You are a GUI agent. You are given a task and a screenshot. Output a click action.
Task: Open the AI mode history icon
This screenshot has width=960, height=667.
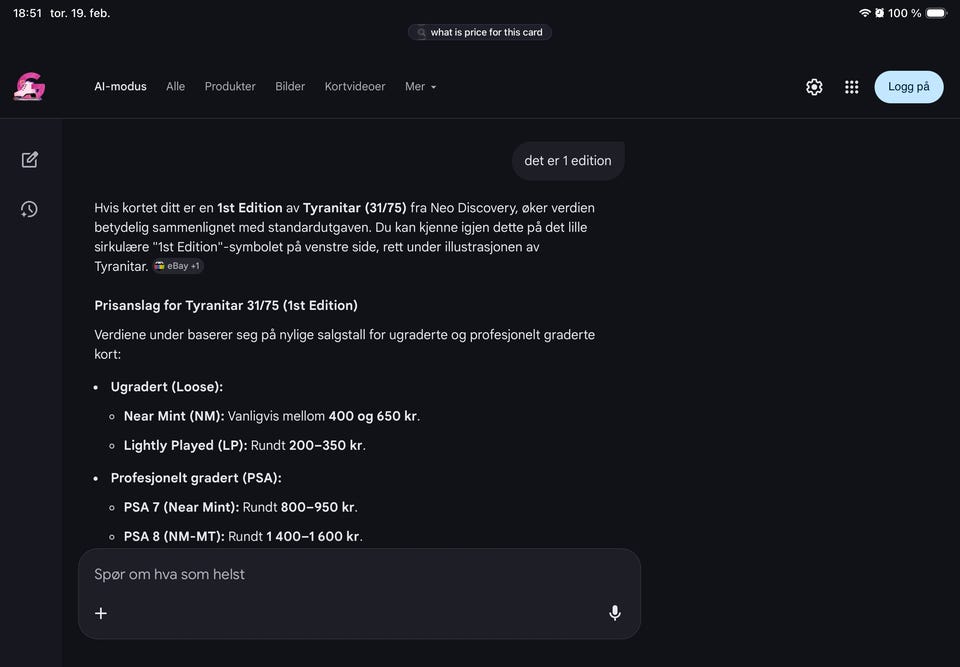pyautogui.click(x=29, y=209)
